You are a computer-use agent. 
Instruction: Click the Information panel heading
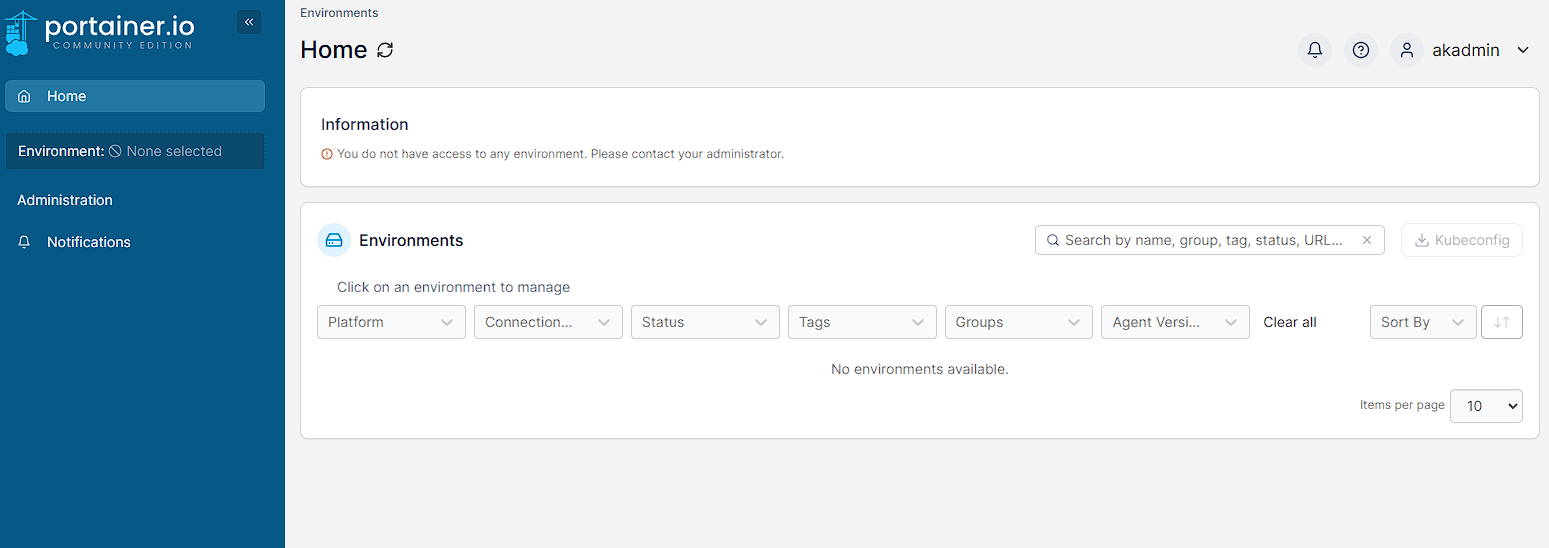(365, 124)
